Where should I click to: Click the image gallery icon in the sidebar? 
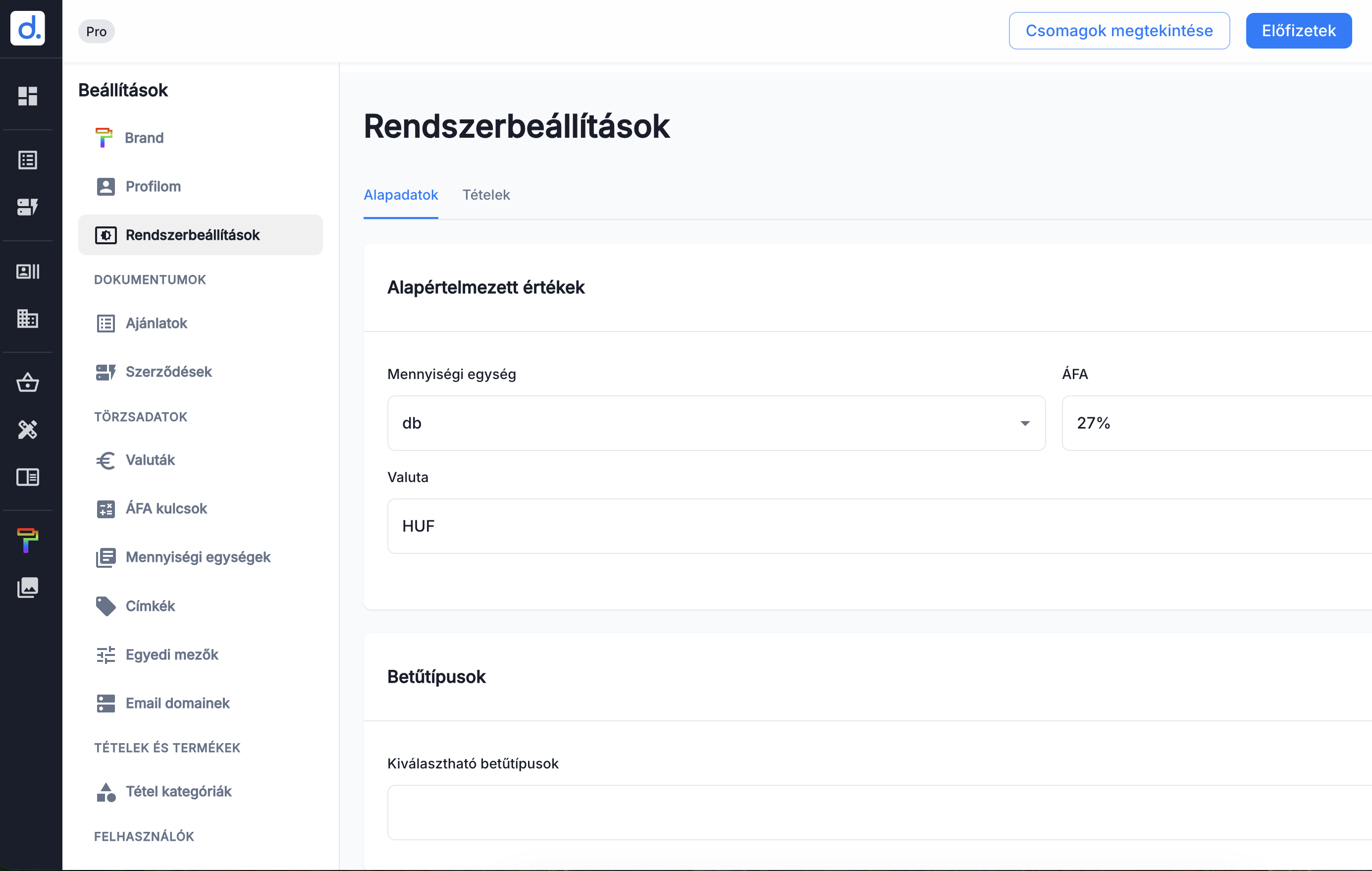27,587
